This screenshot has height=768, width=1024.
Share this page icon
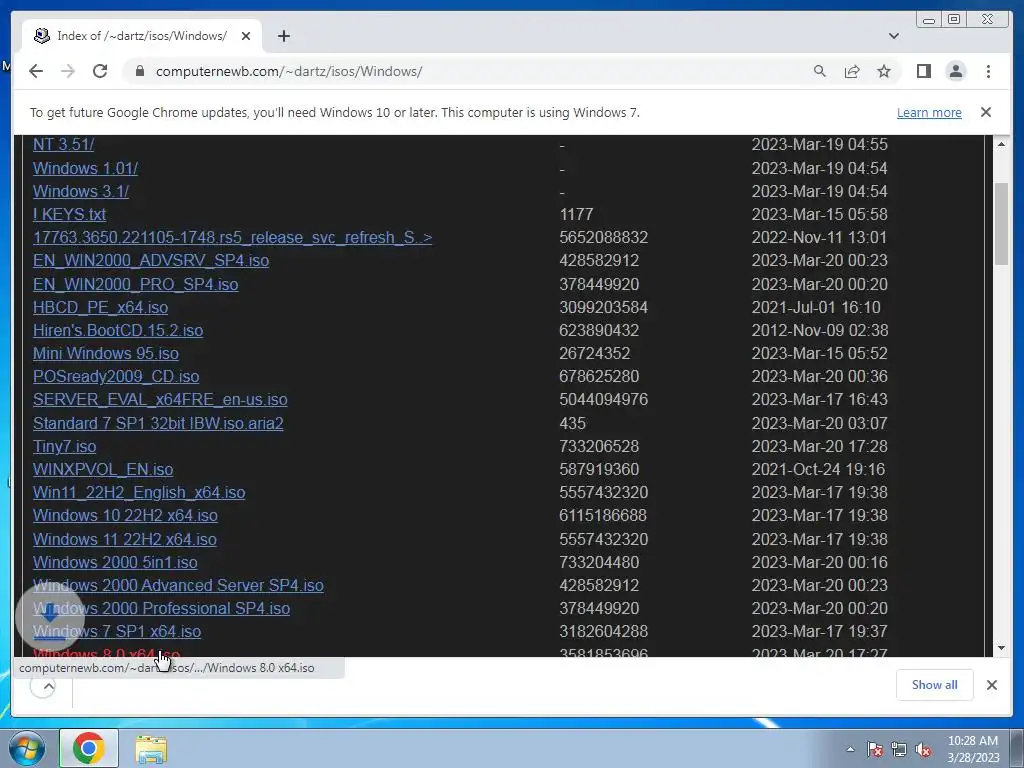852,71
